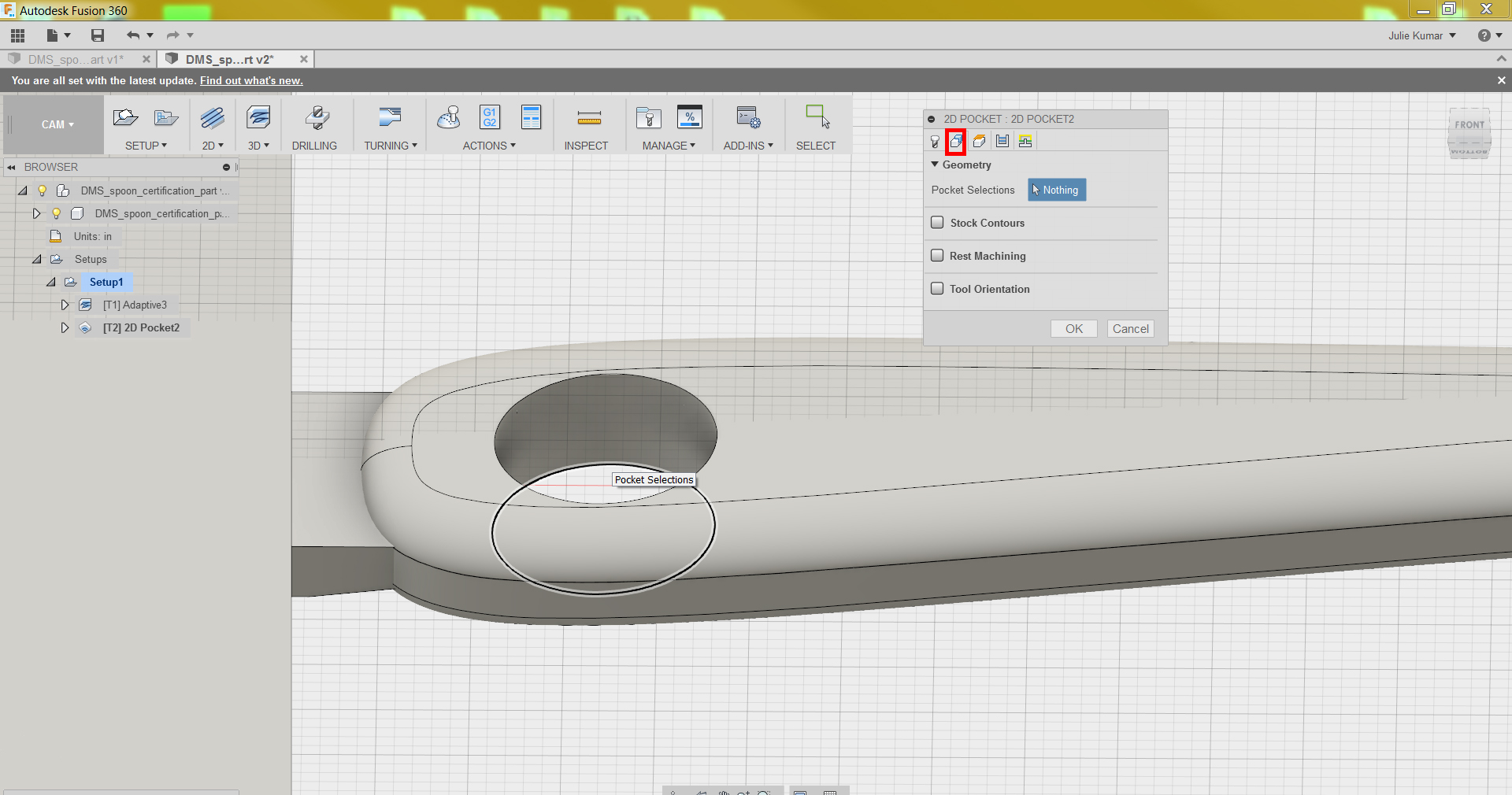Viewport: 1512px width, 795px height.
Task: Switch to the Heights tab in 2D Pocket dialog
Action: 979,142
